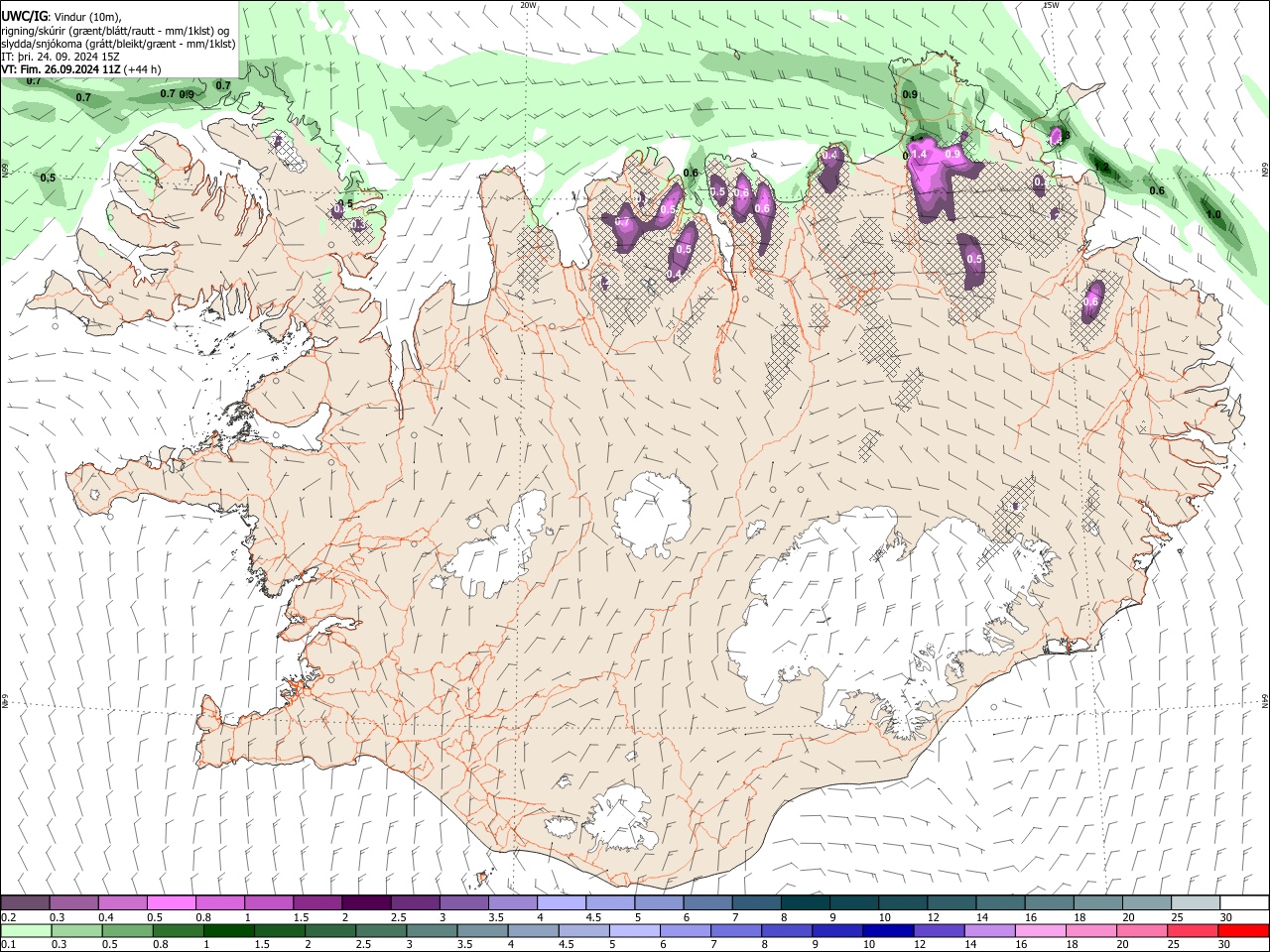The image size is (1270, 952).
Task: Click the "25" label under lower legend row
Action: point(1174,945)
